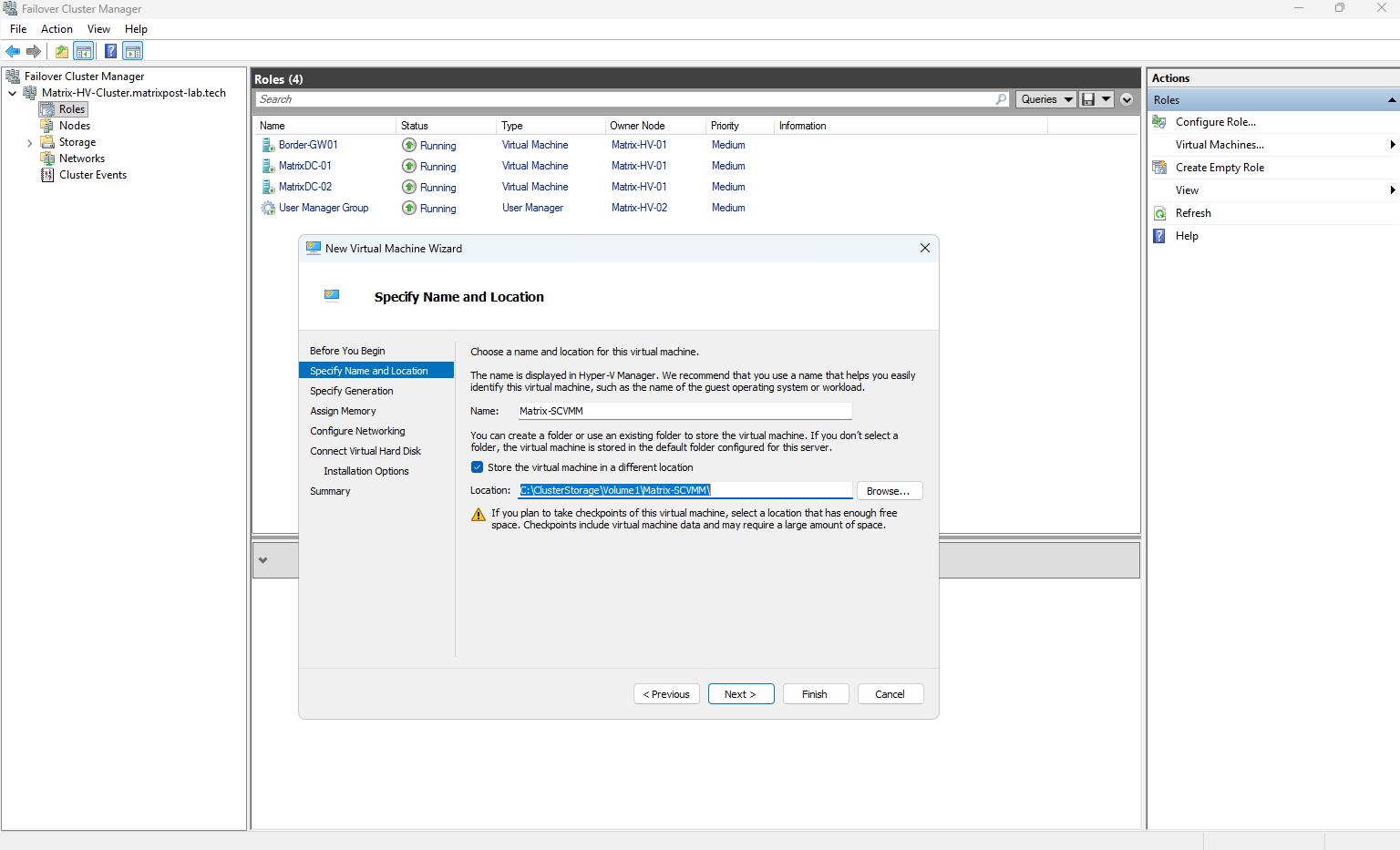Click Create Empty Role in Actions pane
Screen dimensions: 1400x850
coord(1220,168)
